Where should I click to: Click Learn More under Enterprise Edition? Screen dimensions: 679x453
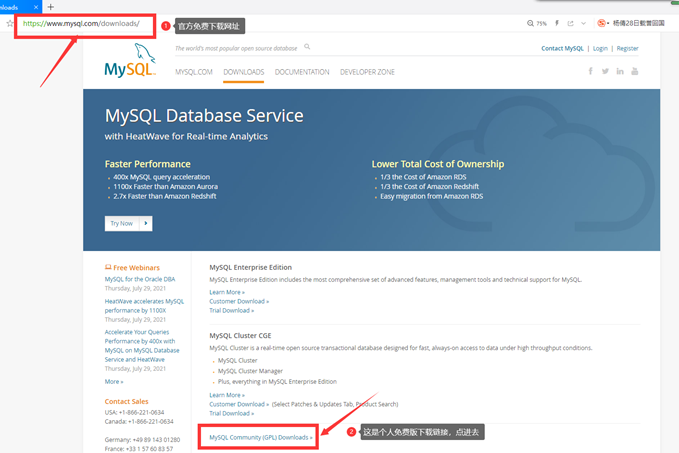point(227,292)
